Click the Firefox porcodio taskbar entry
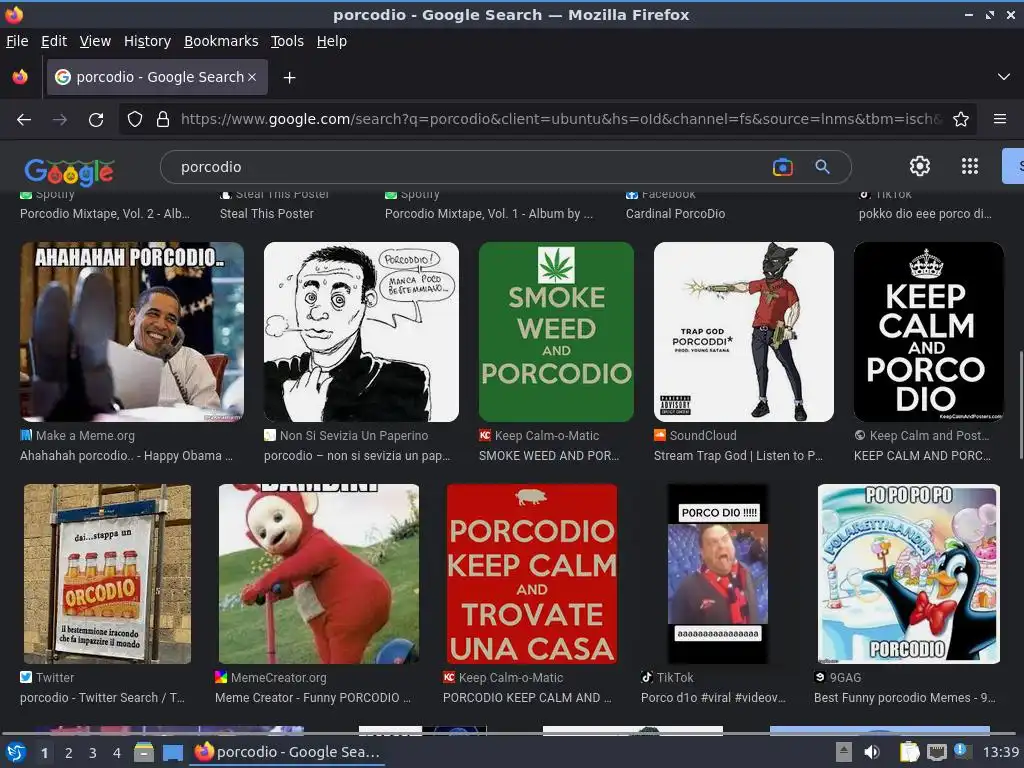 (287, 752)
